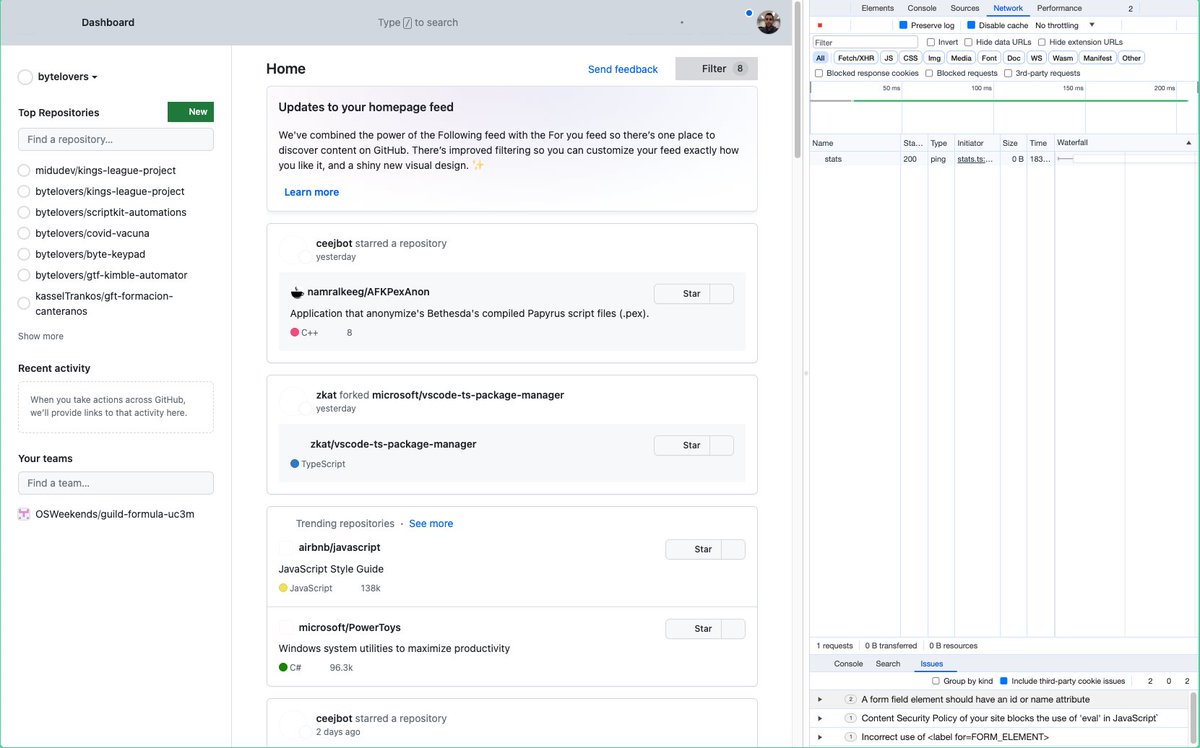1200x748 pixels.
Task: Enable Blocked response cookies checkbox
Action: coord(819,73)
